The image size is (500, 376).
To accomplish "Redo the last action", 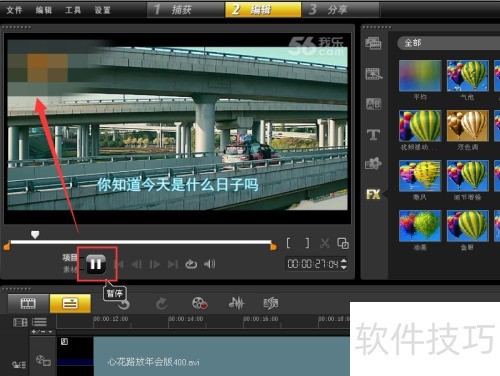I will (162, 304).
